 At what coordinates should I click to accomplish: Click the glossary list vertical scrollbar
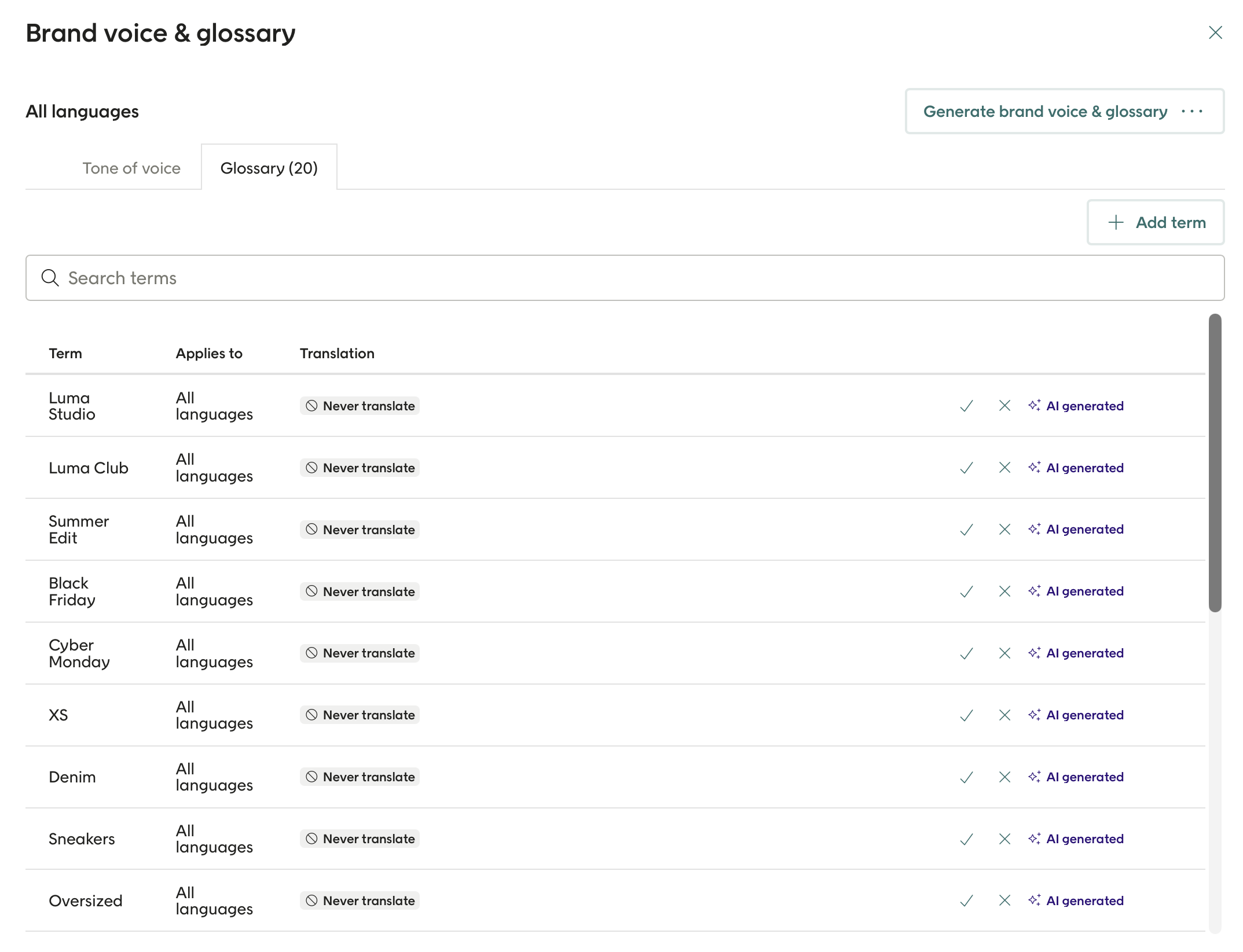tap(1215, 463)
